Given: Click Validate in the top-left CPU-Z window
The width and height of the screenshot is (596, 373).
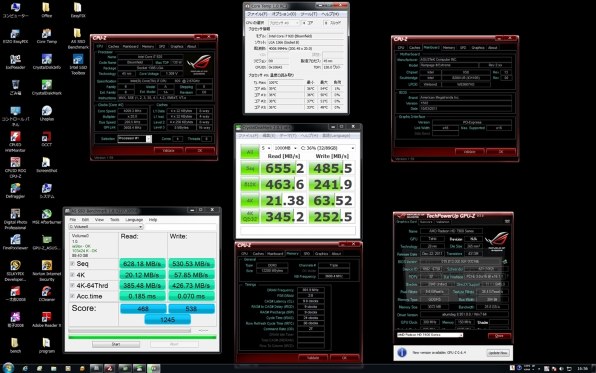Looking at the screenshot, I should coord(168,151).
